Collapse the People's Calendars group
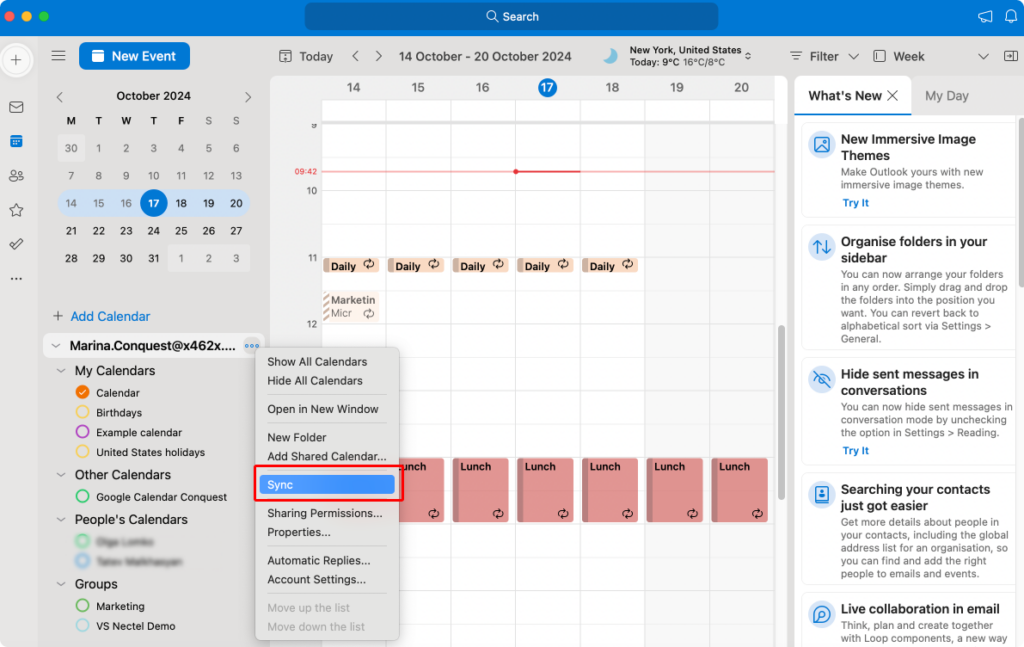This screenshot has width=1024, height=647. coord(61,520)
